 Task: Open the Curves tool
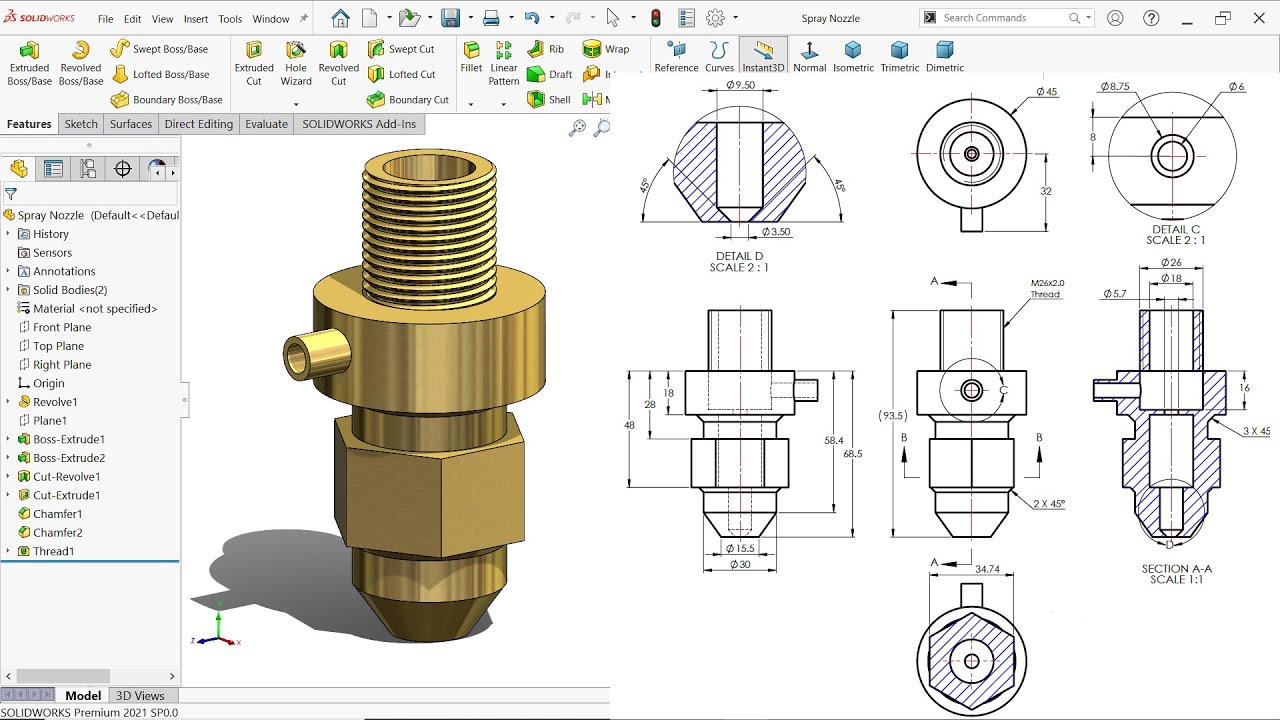pyautogui.click(x=719, y=57)
